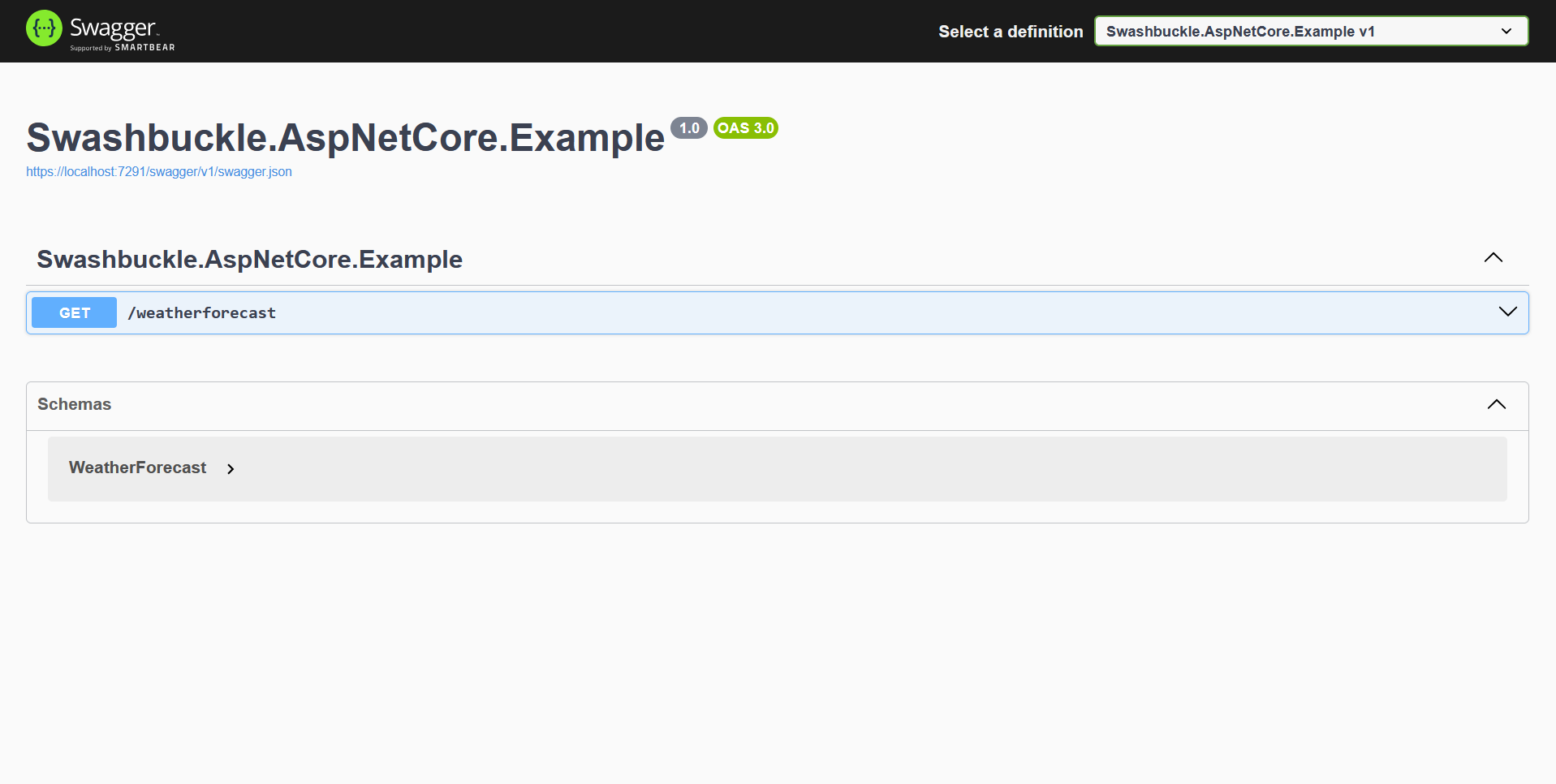The width and height of the screenshot is (1556, 784).
Task: Click the collapse arrow on the GET row
Action: pos(1507,312)
